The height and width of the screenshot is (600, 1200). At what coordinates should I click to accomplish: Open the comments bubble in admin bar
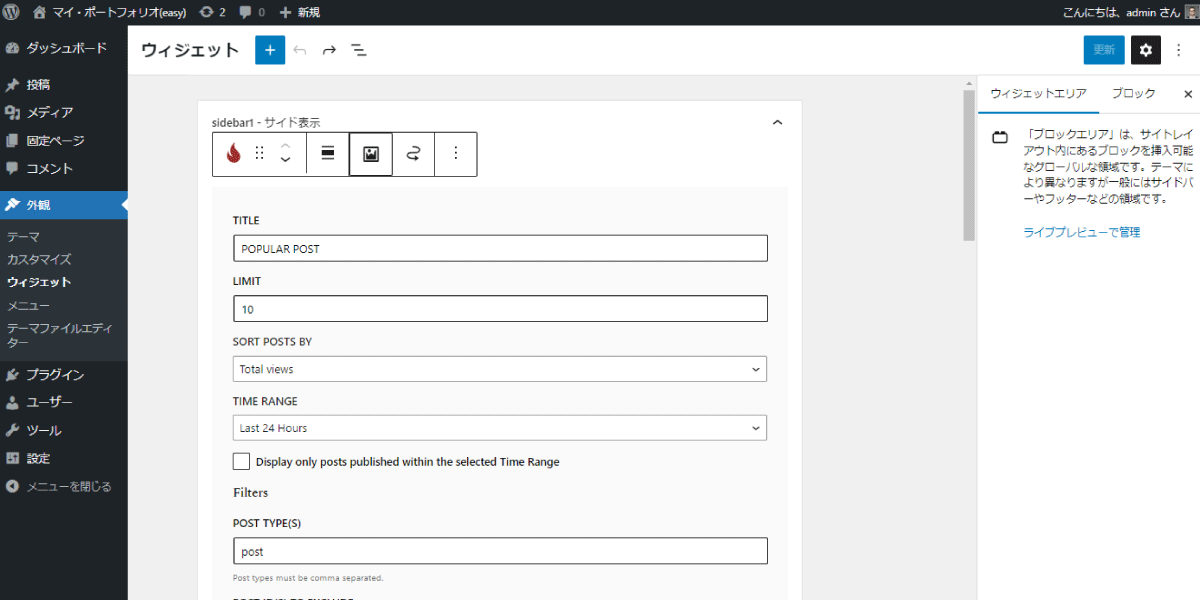tap(254, 13)
